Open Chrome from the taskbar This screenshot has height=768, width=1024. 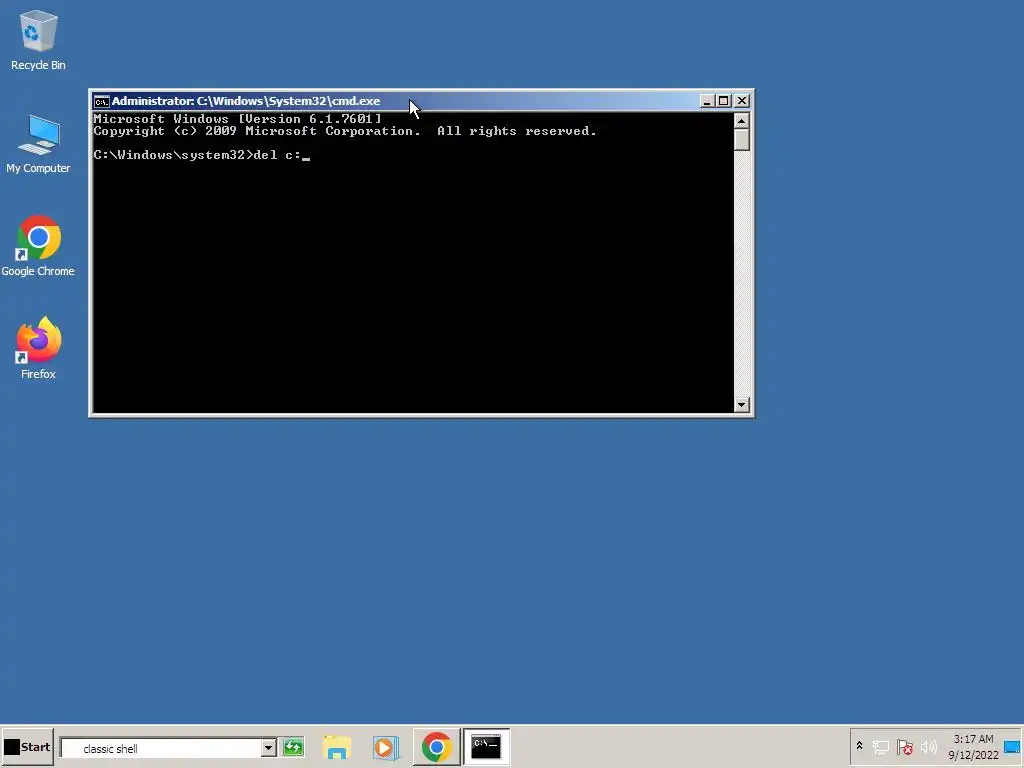(436, 747)
